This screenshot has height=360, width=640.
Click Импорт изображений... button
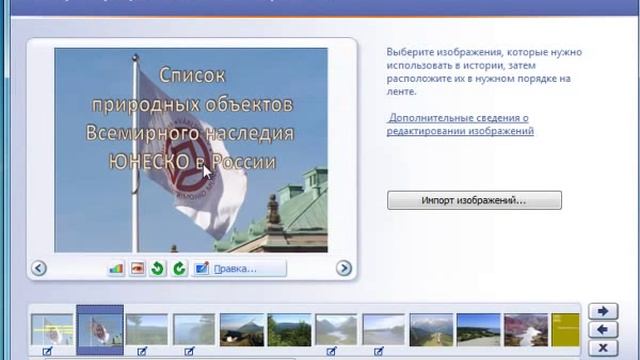[x=474, y=200]
